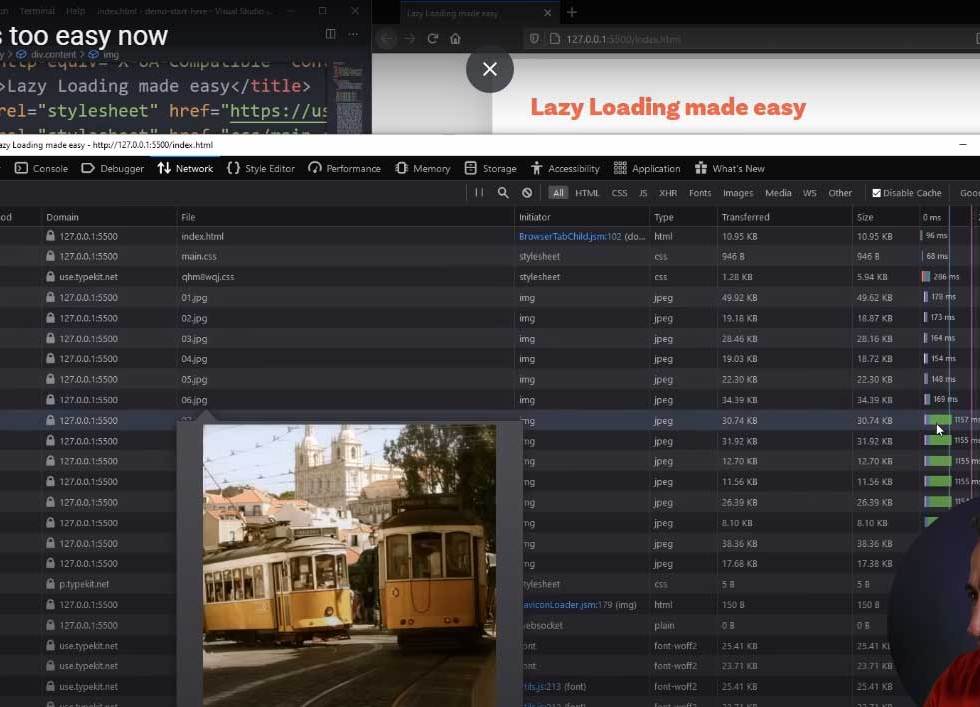
Task: Switch to the Console tab
Action: [41, 168]
